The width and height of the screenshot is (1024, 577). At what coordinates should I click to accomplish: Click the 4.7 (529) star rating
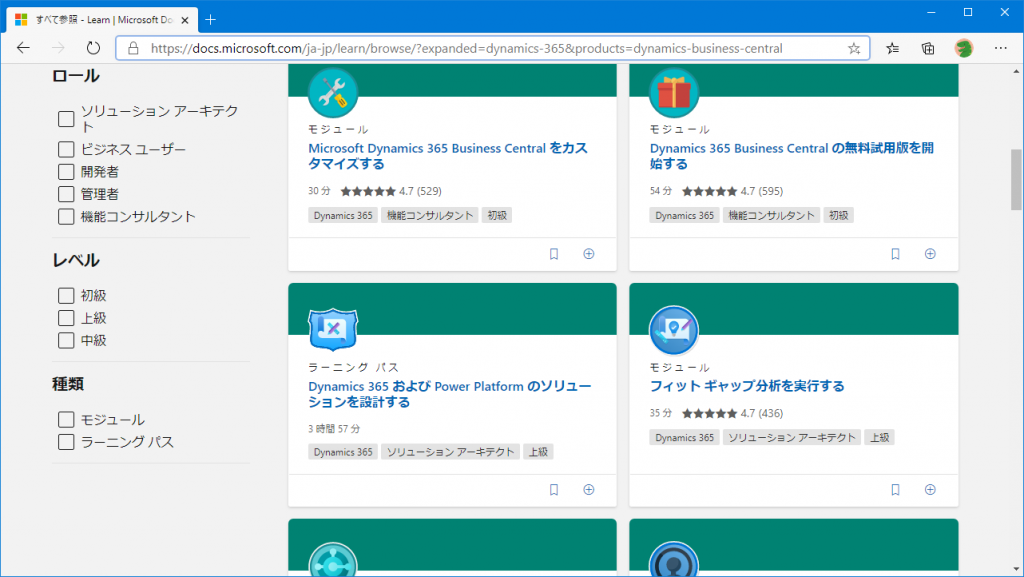click(391, 191)
